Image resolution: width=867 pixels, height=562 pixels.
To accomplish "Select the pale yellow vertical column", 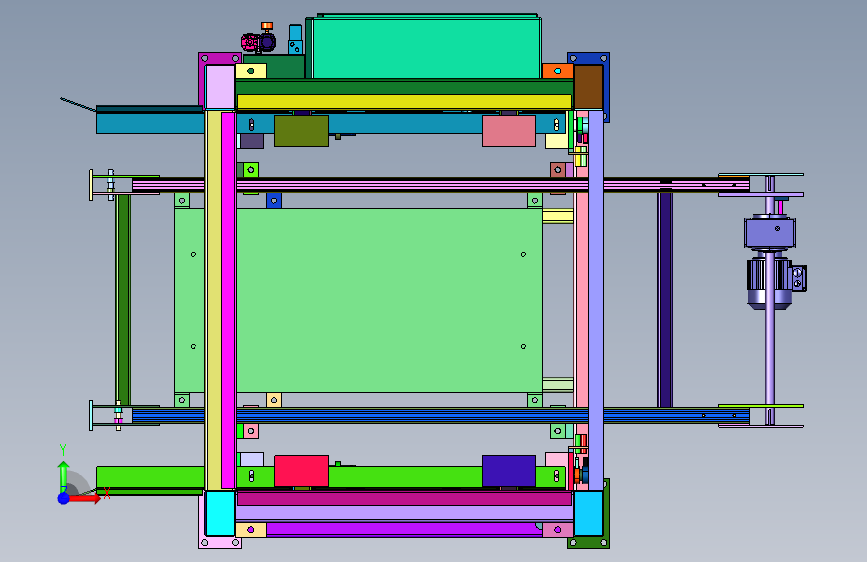I will pyautogui.click(x=213, y=300).
